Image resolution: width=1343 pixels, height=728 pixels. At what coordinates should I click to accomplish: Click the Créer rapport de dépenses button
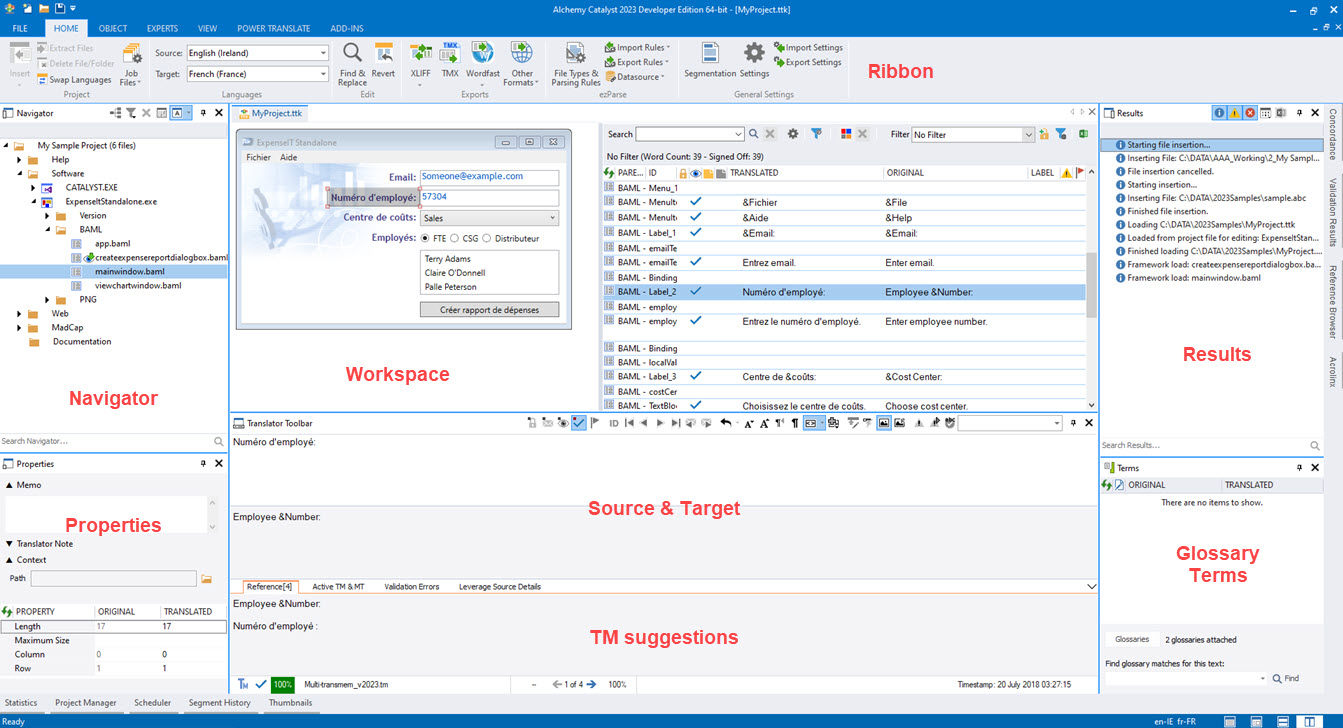click(490, 310)
